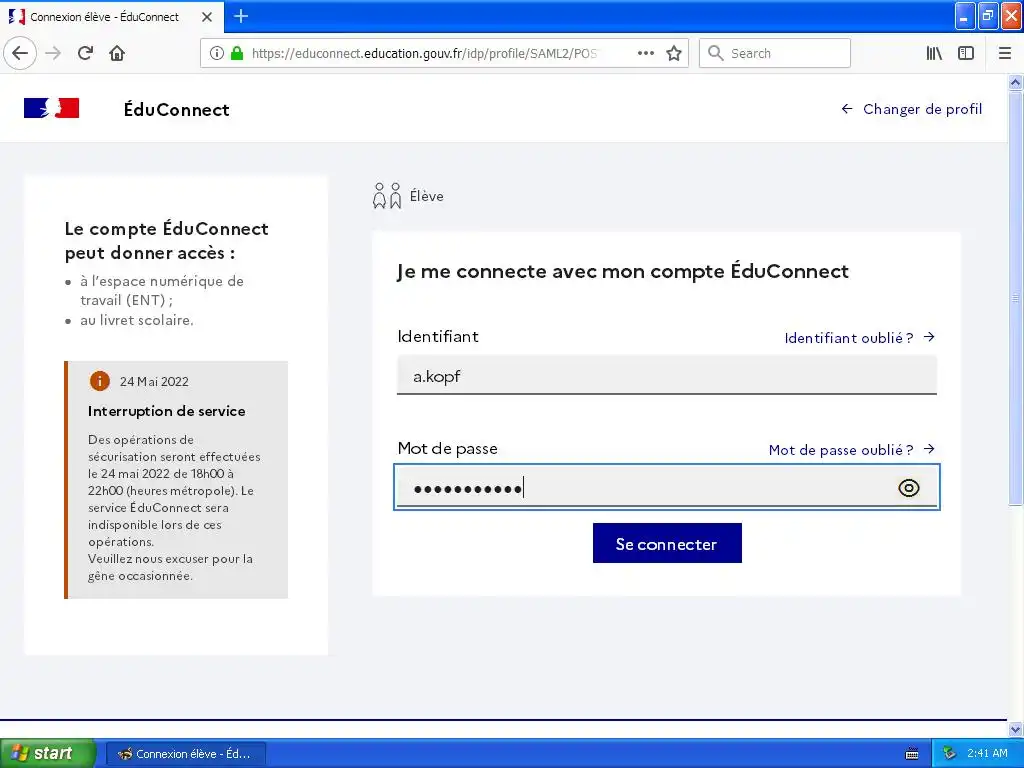
Task: Click the 2:41 AM clock
Action: pyautogui.click(x=987, y=754)
